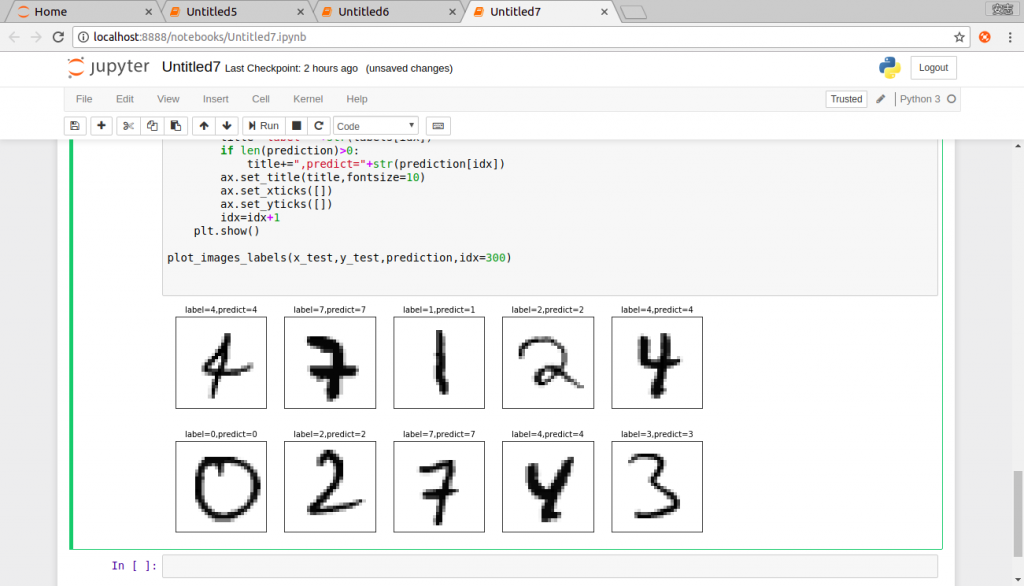Go forward with the browser forward arrow
The width and height of the screenshot is (1024, 586).
36,37
